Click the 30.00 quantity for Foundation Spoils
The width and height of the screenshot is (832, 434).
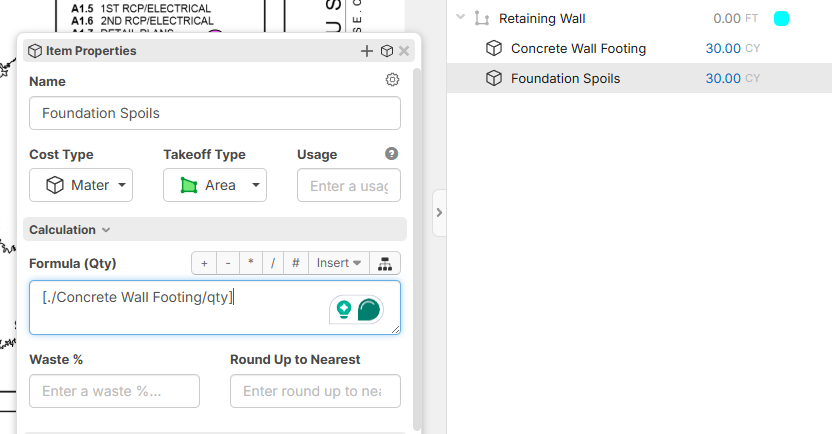[723, 78]
